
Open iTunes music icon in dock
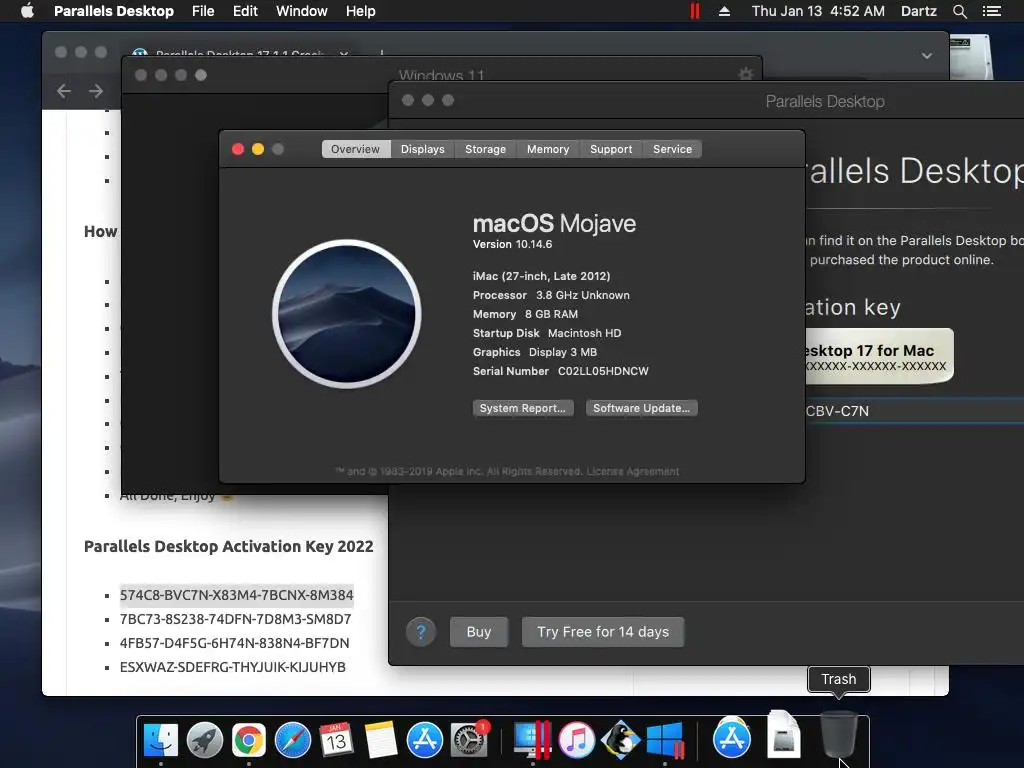(576, 740)
